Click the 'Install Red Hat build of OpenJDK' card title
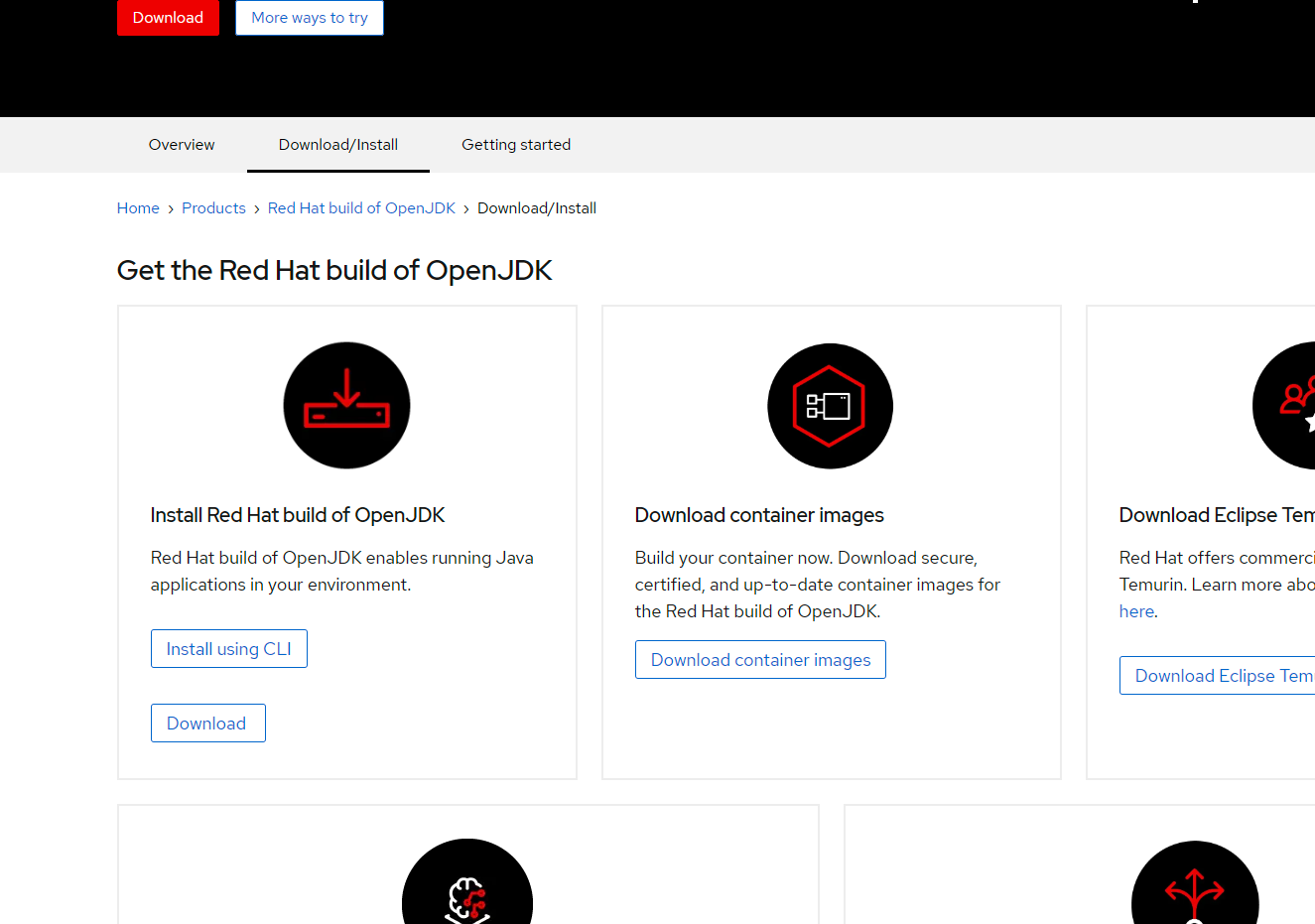Image resolution: width=1315 pixels, height=924 pixels. coord(298,515)
